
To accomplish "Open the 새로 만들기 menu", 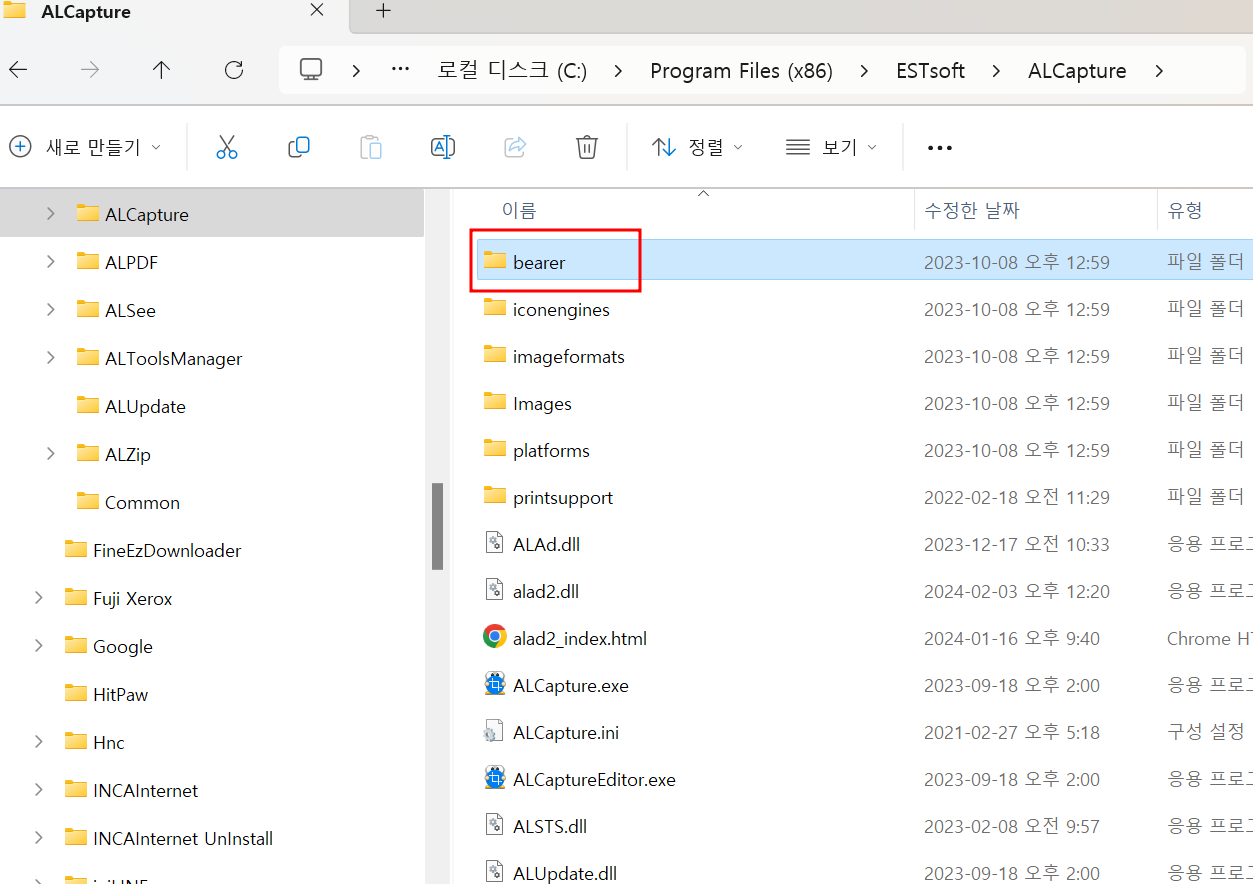I will (85, 147).
